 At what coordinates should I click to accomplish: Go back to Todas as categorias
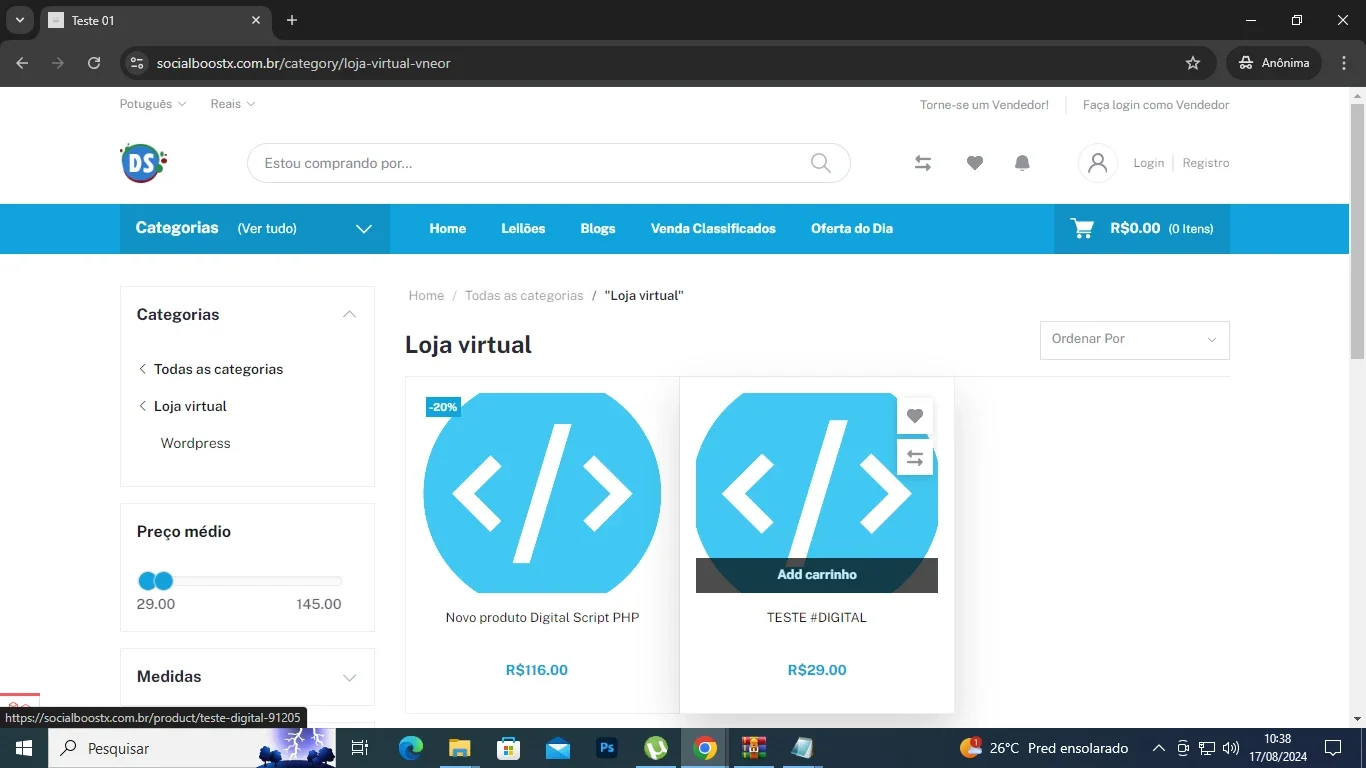tap(218, 369)
